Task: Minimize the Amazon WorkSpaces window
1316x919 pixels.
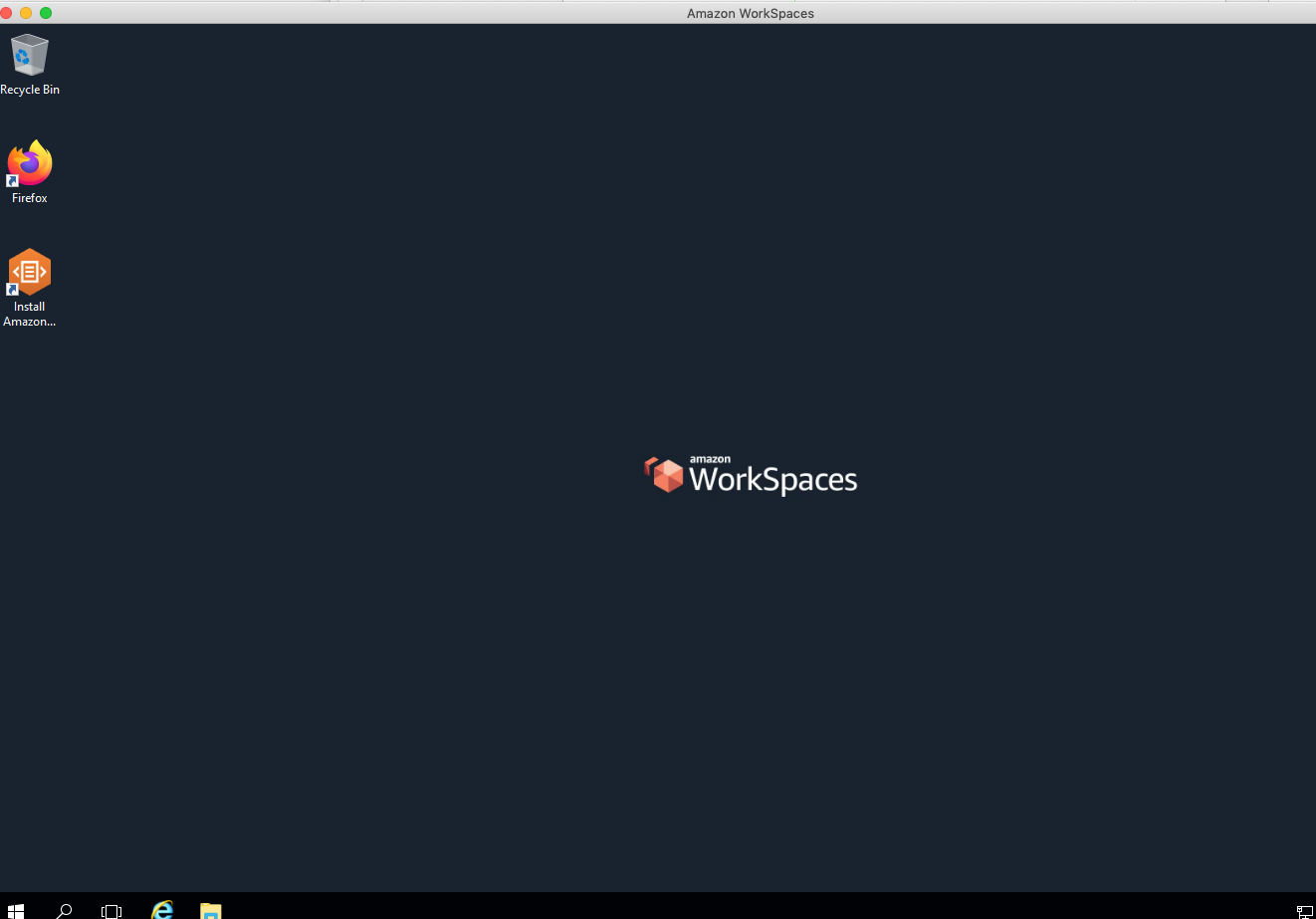Action: point(26,13)
